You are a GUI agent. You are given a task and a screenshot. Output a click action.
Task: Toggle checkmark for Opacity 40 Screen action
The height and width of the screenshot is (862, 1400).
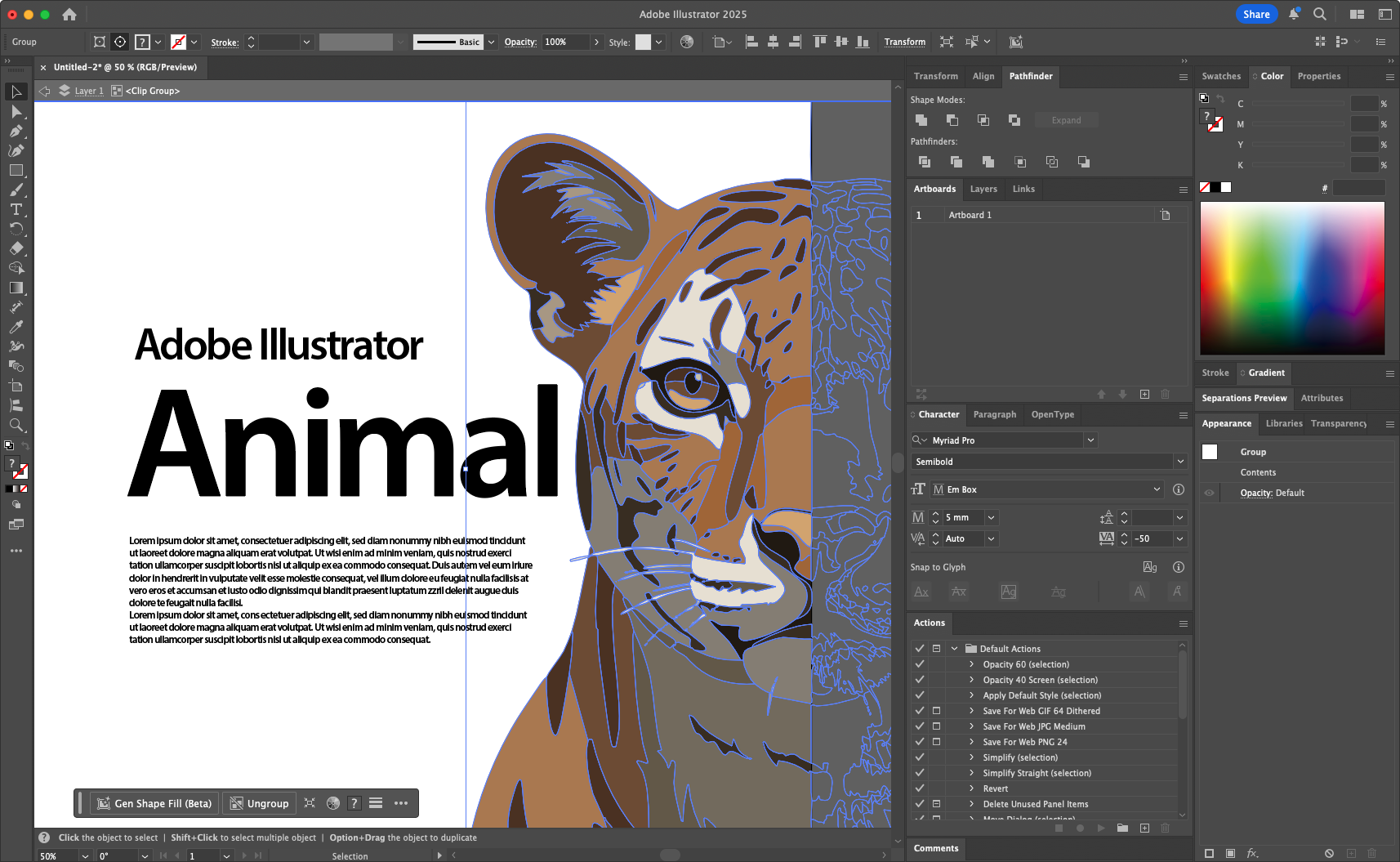click(x=920, y=680)
